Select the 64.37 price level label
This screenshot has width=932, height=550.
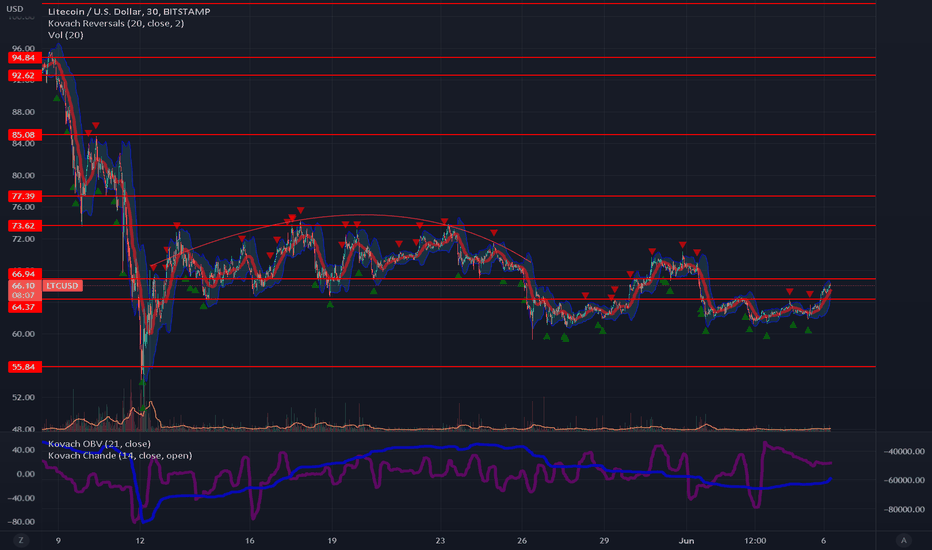point(24,307)
